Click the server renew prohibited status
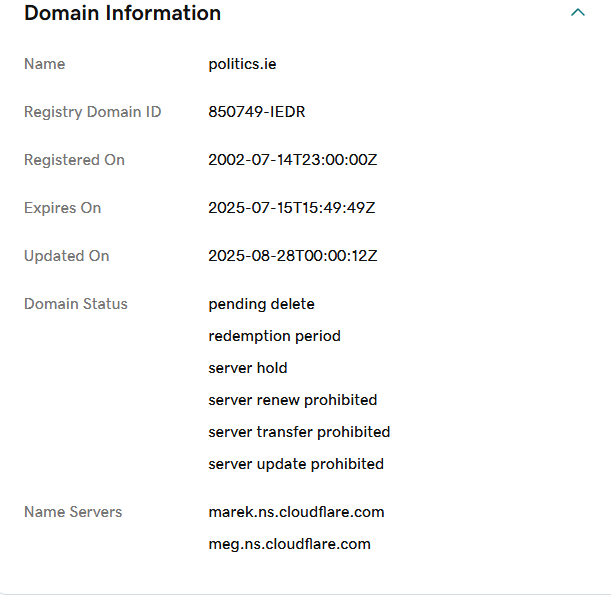This screenshot has width=611, height=595. (292, 400)
